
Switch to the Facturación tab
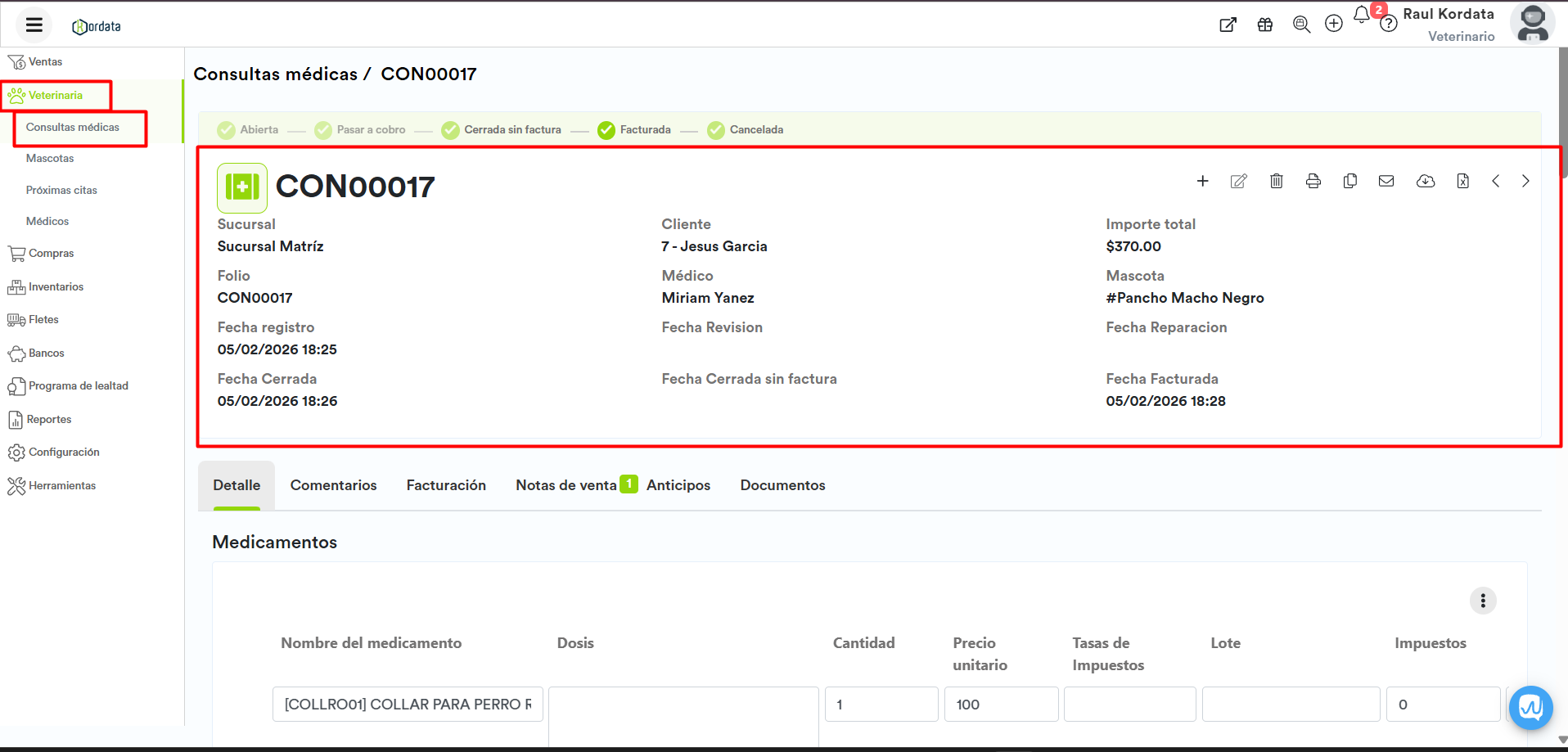tap(446, 485)
